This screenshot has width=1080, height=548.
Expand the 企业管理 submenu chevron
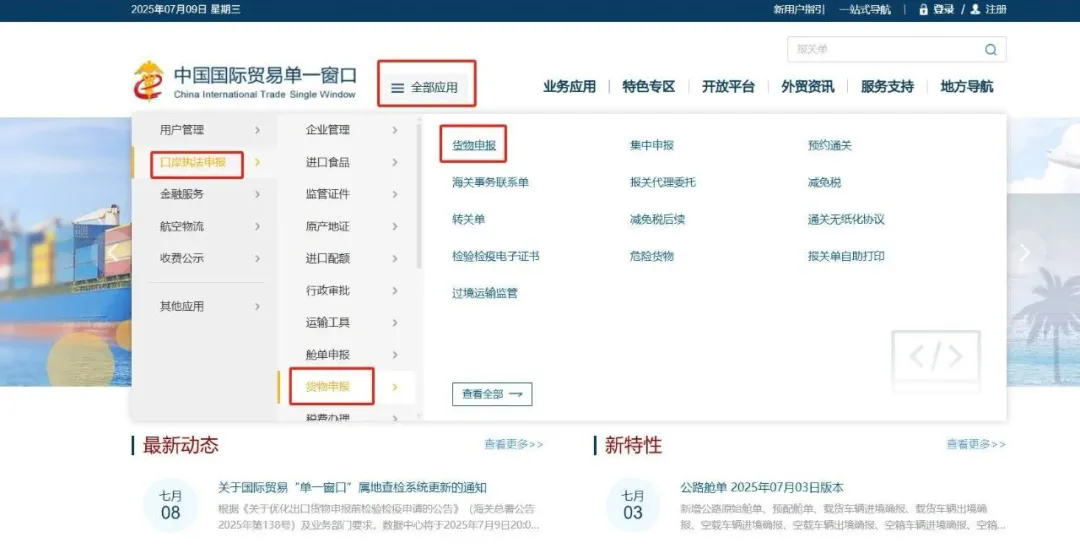395,130
